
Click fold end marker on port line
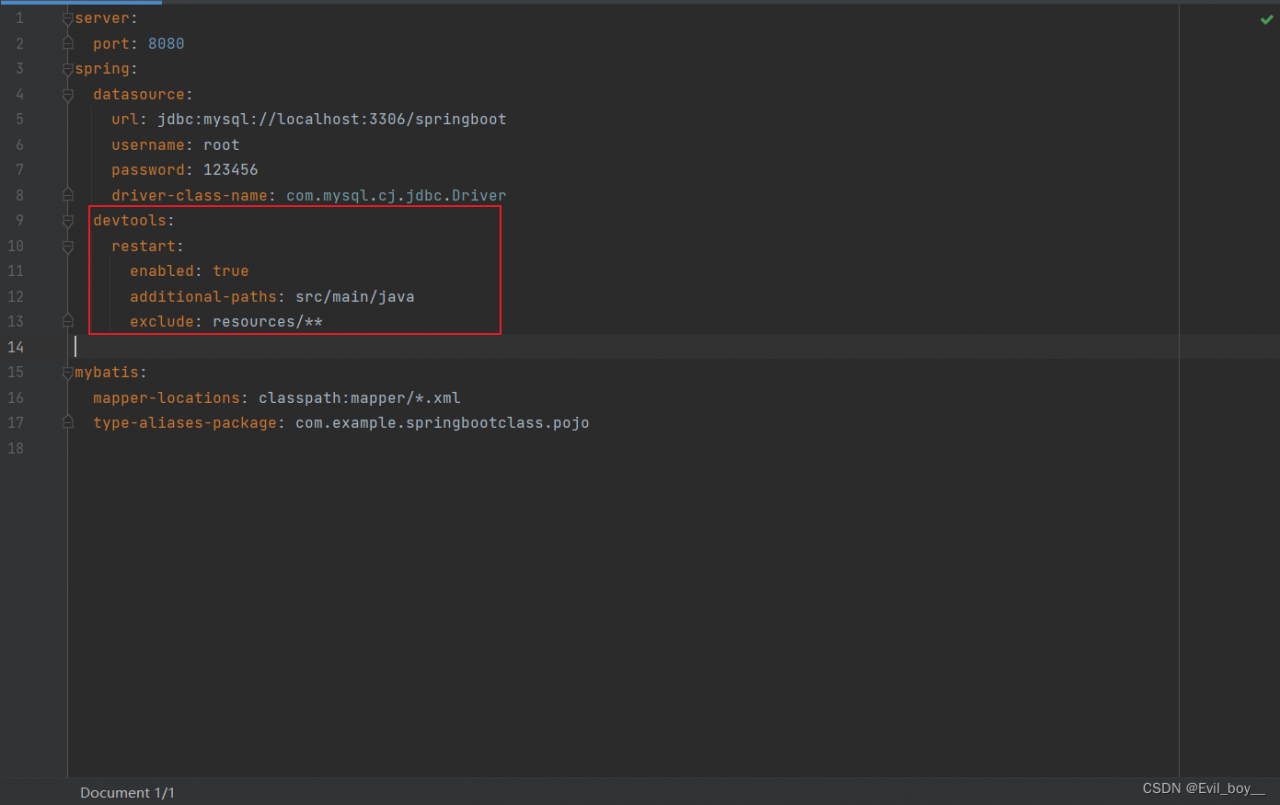pos(68,44)
